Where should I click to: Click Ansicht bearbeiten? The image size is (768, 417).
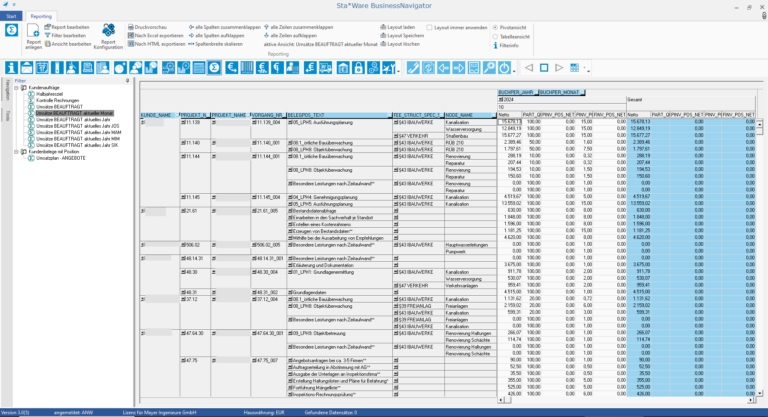tap(68, 44)
